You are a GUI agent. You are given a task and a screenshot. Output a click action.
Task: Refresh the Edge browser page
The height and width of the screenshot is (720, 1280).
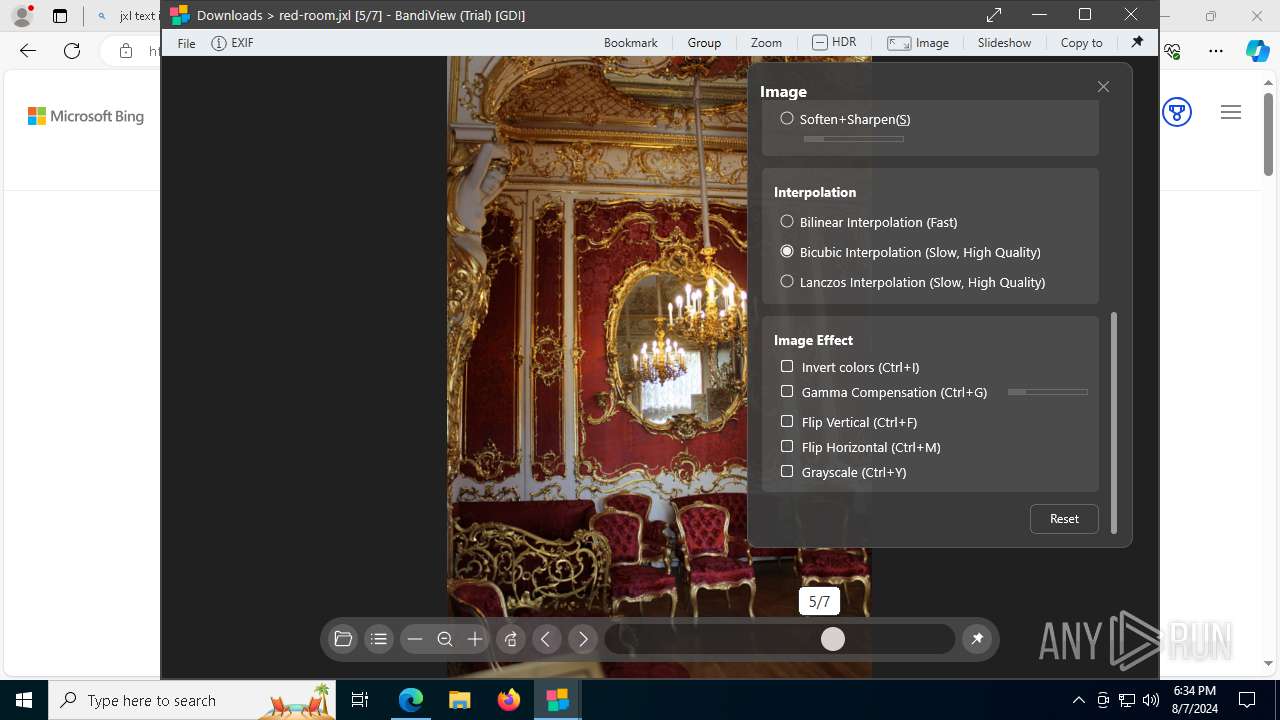tap(72, 51)
